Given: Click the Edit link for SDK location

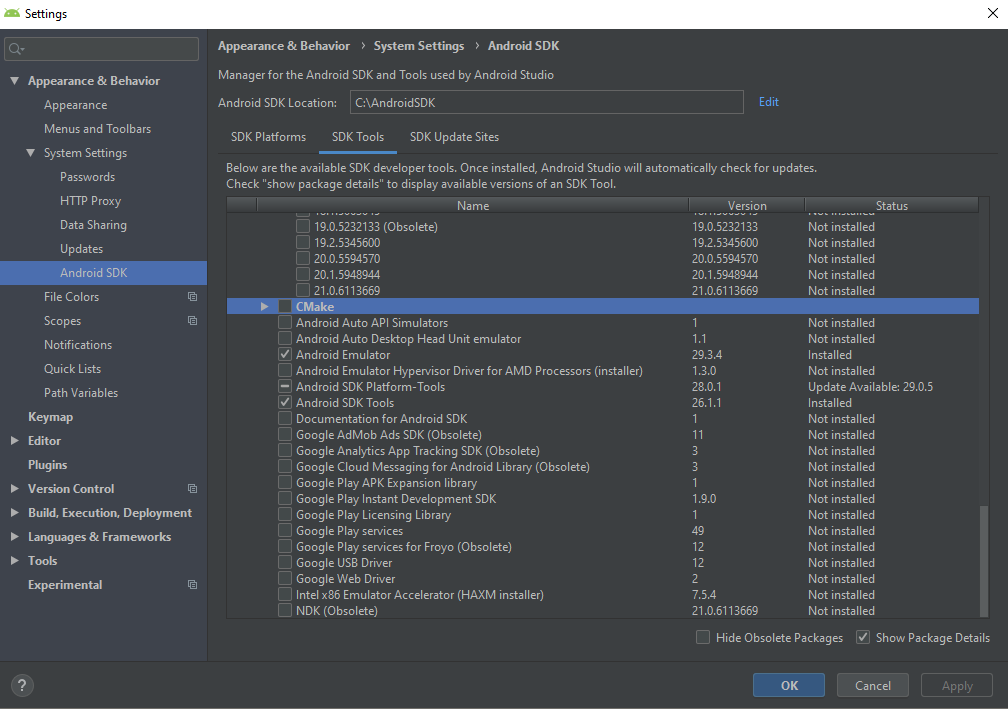Looking at the screenshot, I should point(768,102).
